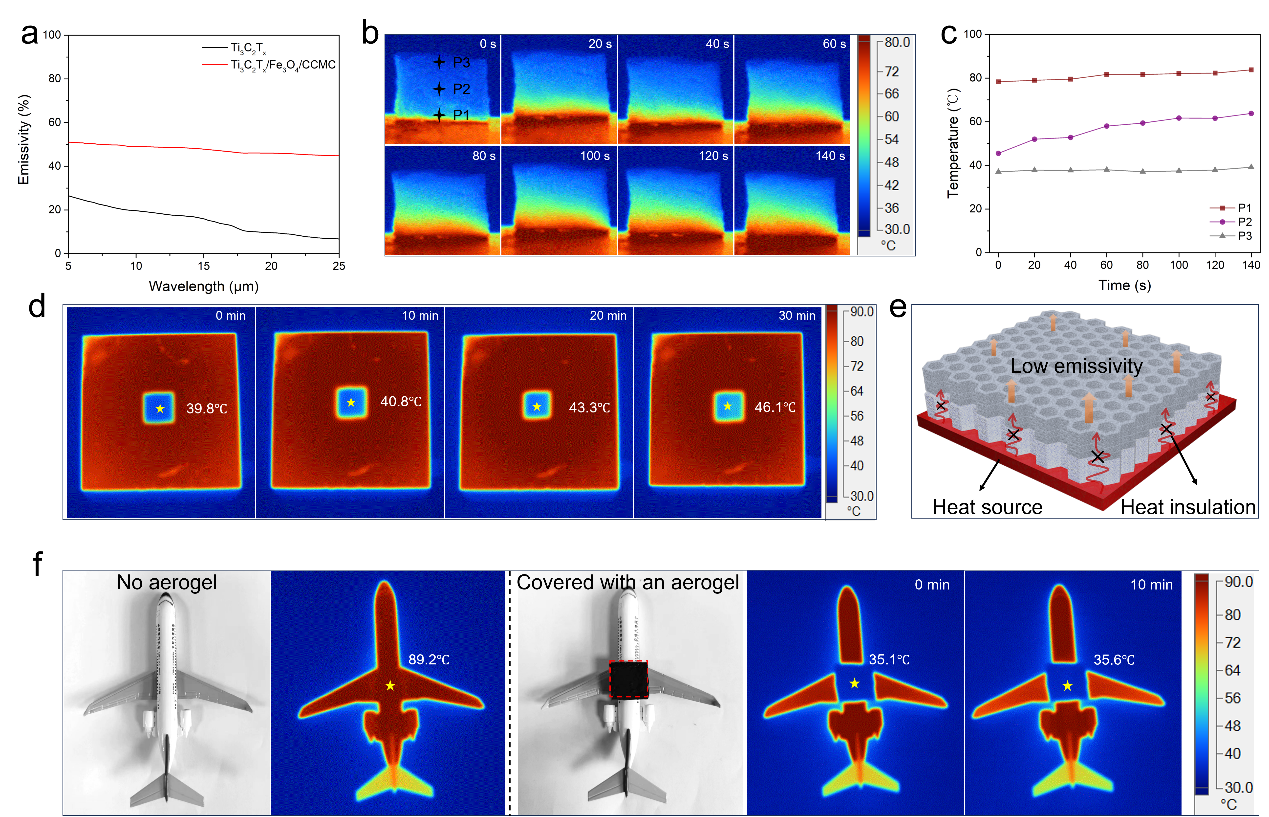Click the black aerogel square with red dashed border
1269x817 pixels.
[x=631, y=679]
